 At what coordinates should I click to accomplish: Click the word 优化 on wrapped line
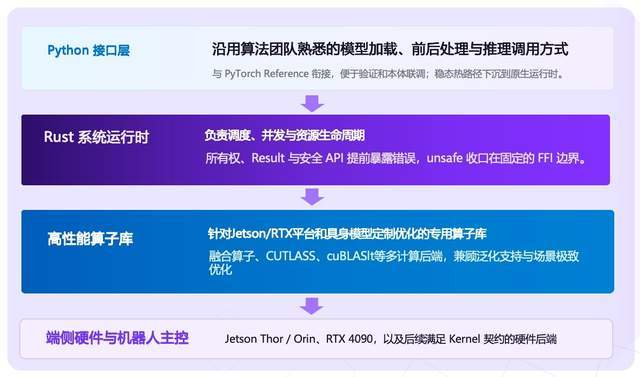(220, 270)
